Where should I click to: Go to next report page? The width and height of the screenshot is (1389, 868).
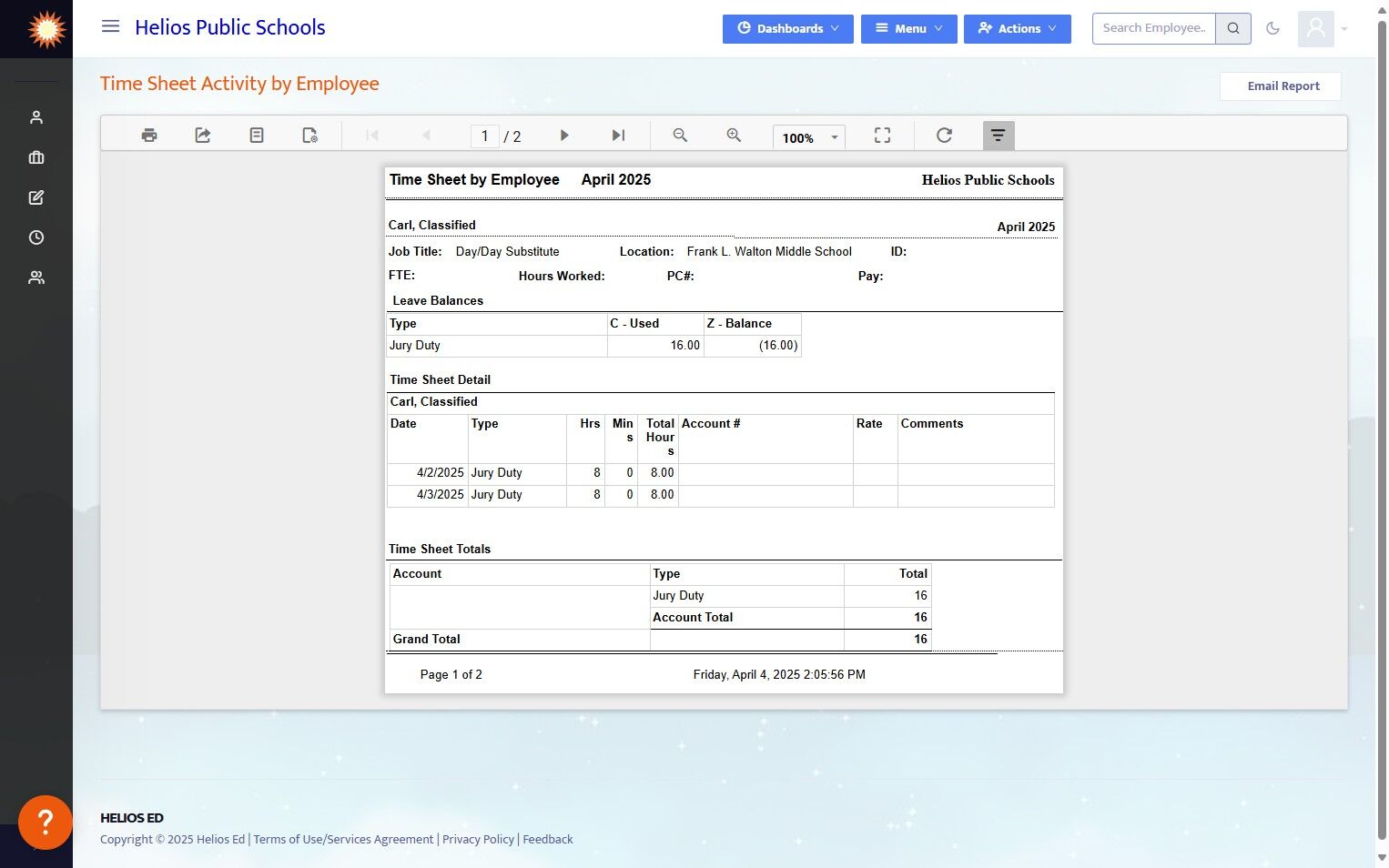pyautogui.click(x=564, y=136)
